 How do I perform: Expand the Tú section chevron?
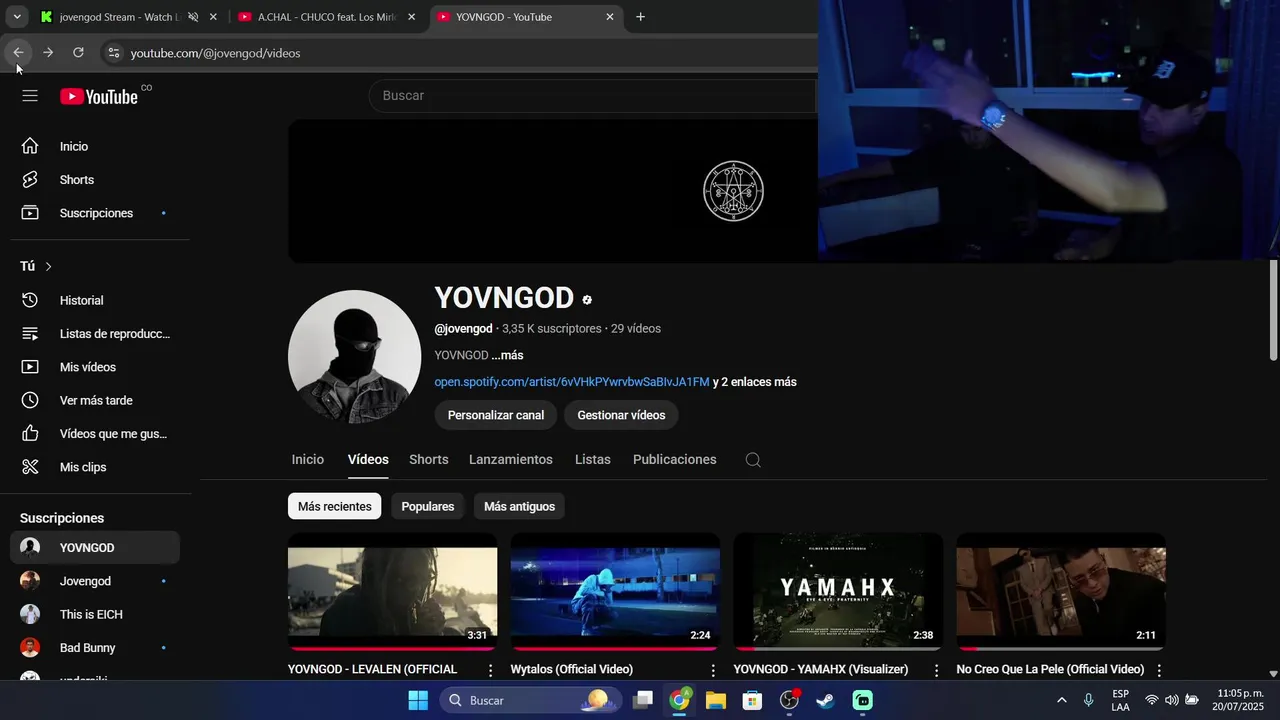48,266
